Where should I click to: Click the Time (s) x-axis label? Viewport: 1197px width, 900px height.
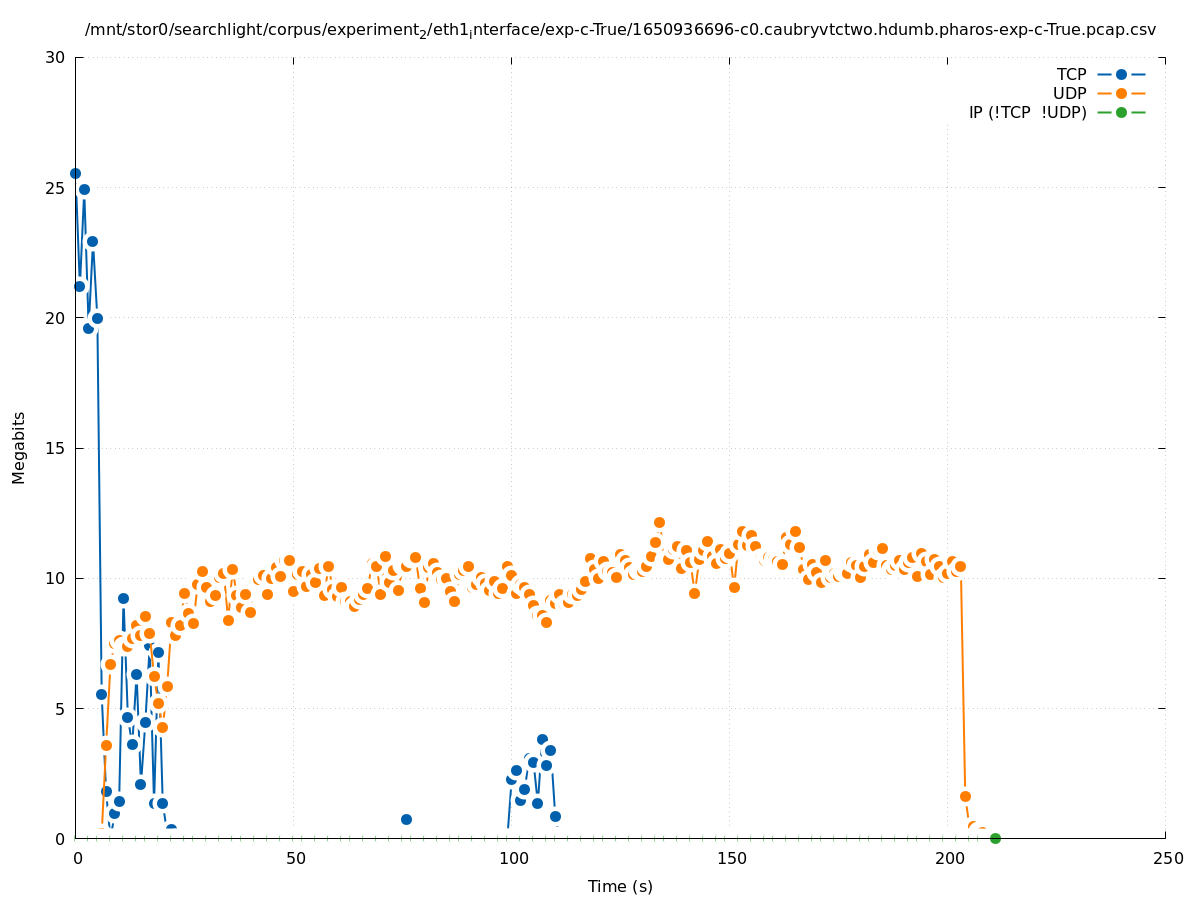tap(620, 886)
